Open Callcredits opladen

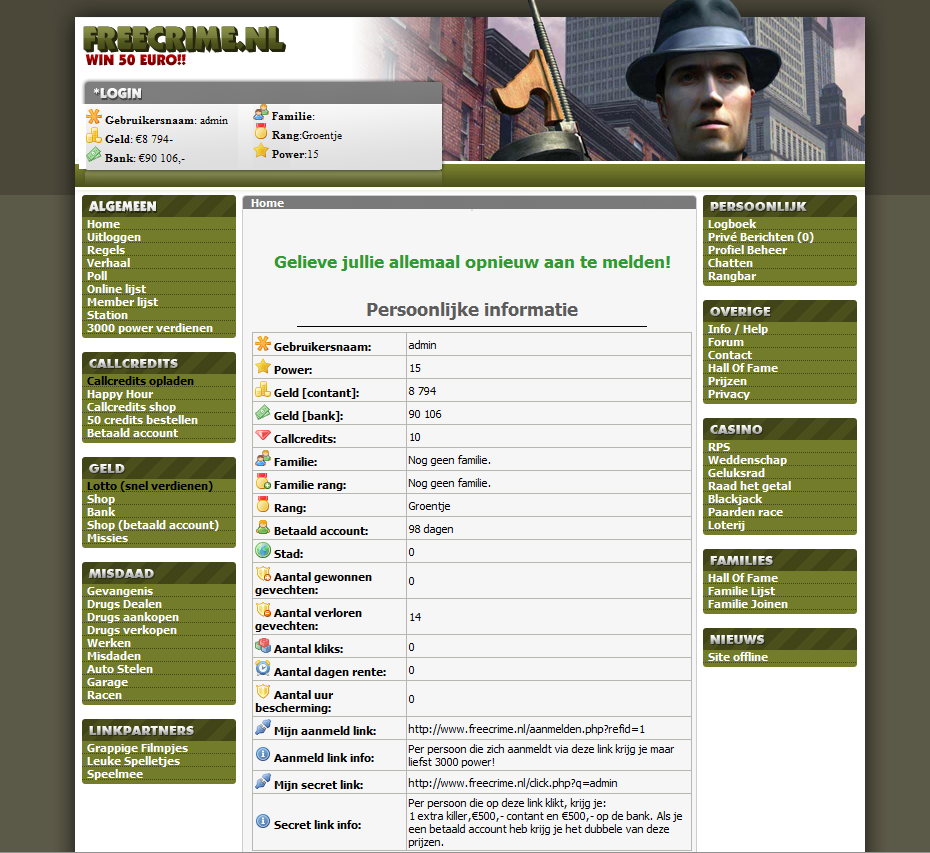[140, 381]
